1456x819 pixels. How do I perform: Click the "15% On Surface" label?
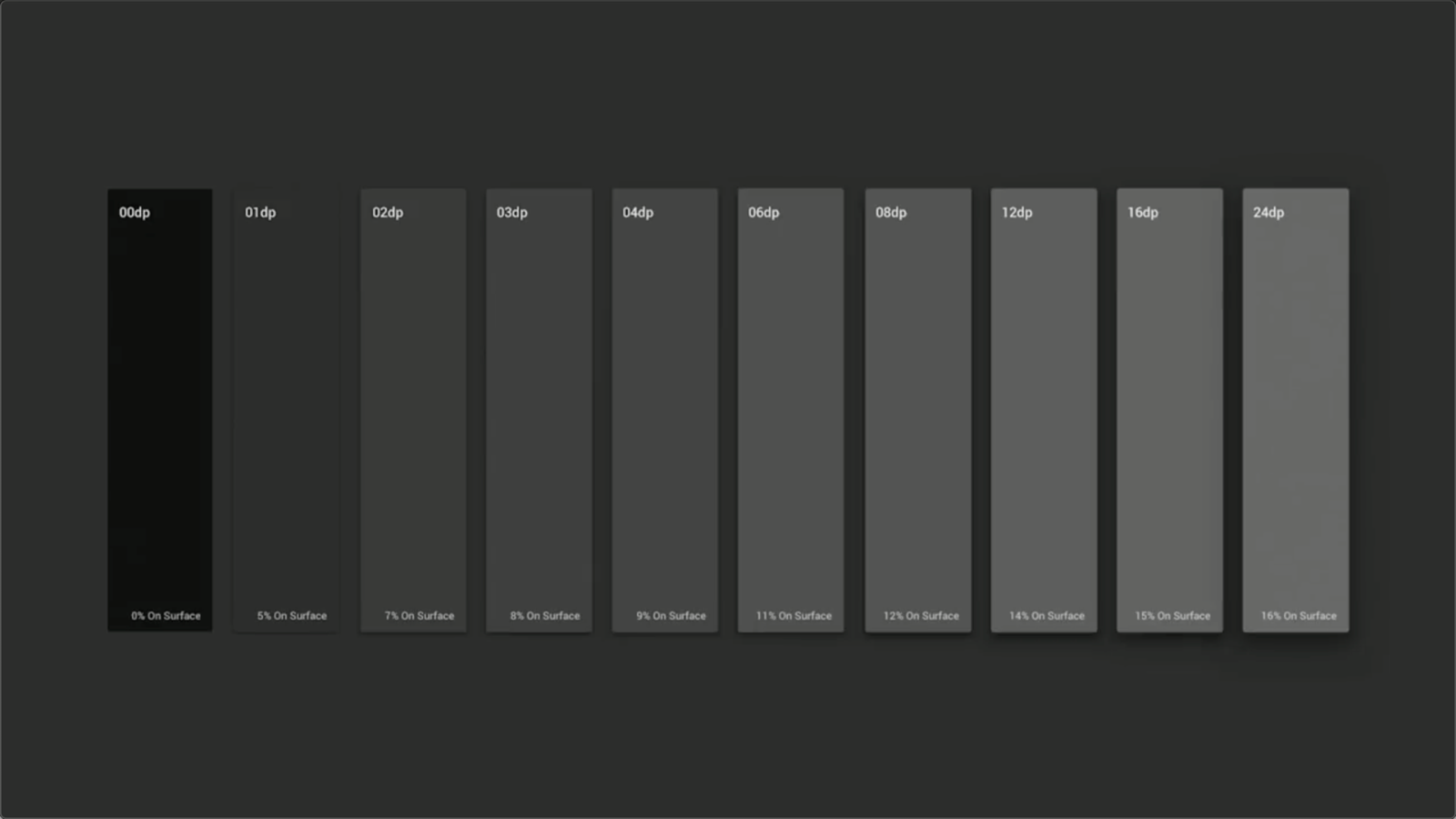tap(1173, 616)
